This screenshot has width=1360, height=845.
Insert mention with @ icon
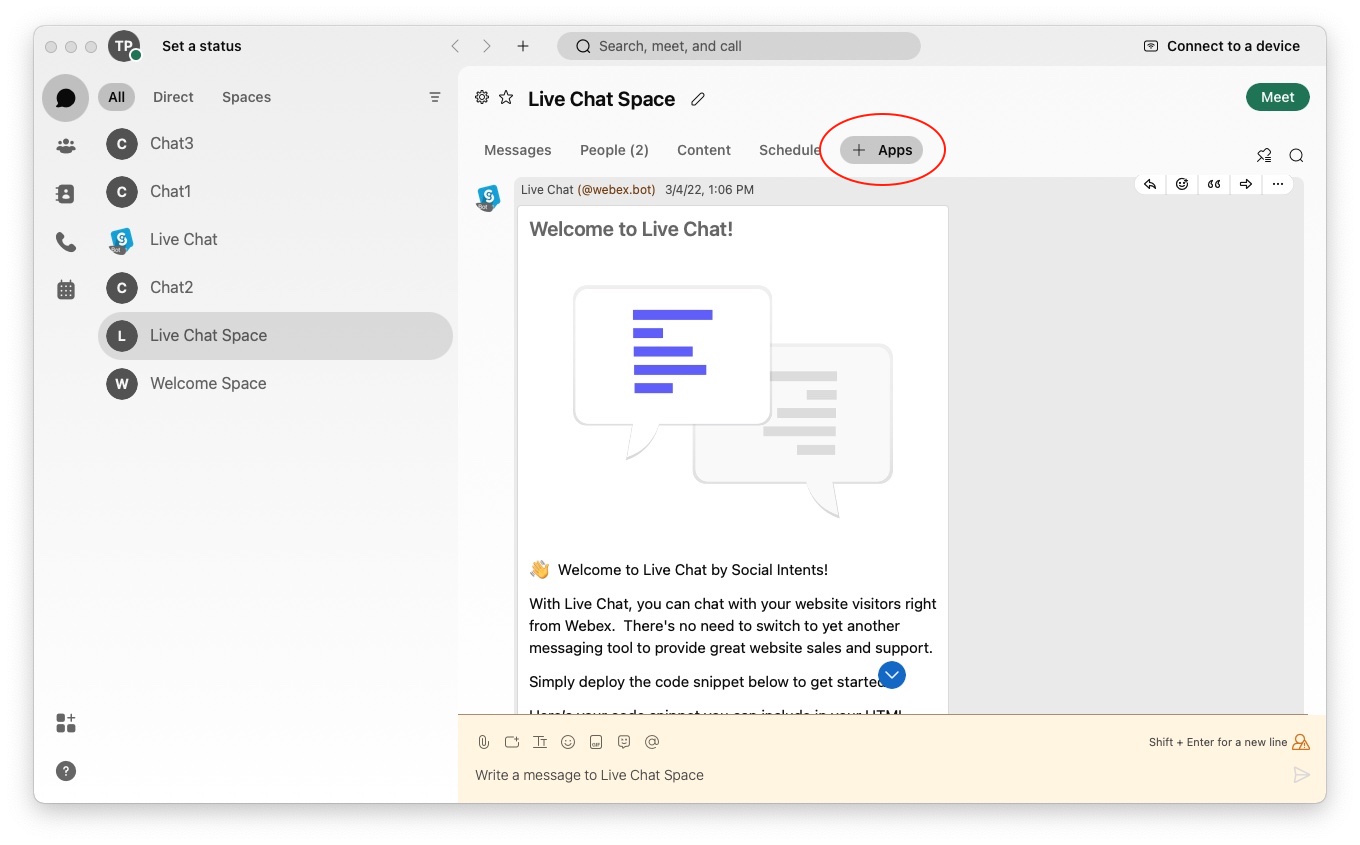click(652, 742)
